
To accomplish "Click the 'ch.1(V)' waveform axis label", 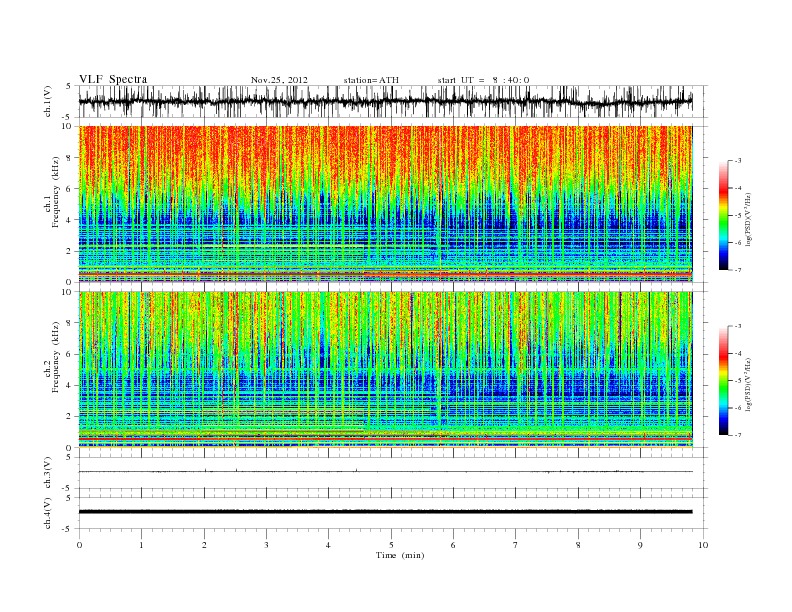I will click(48, 101).
